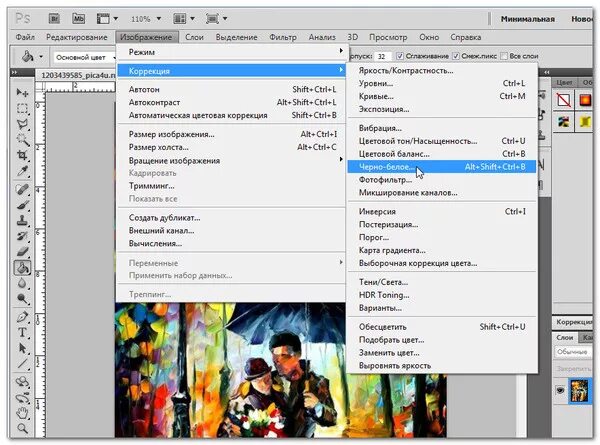Open Mini Bridge with the Mb icon

click(78, 18)
